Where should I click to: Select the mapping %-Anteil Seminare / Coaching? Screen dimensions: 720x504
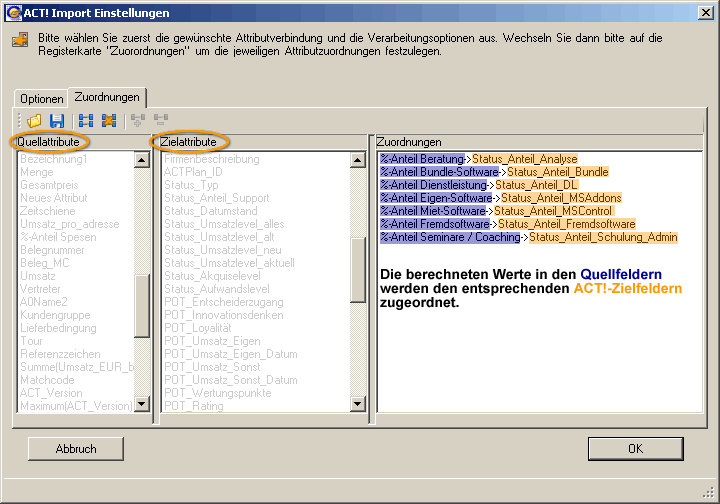click(529, 237)
